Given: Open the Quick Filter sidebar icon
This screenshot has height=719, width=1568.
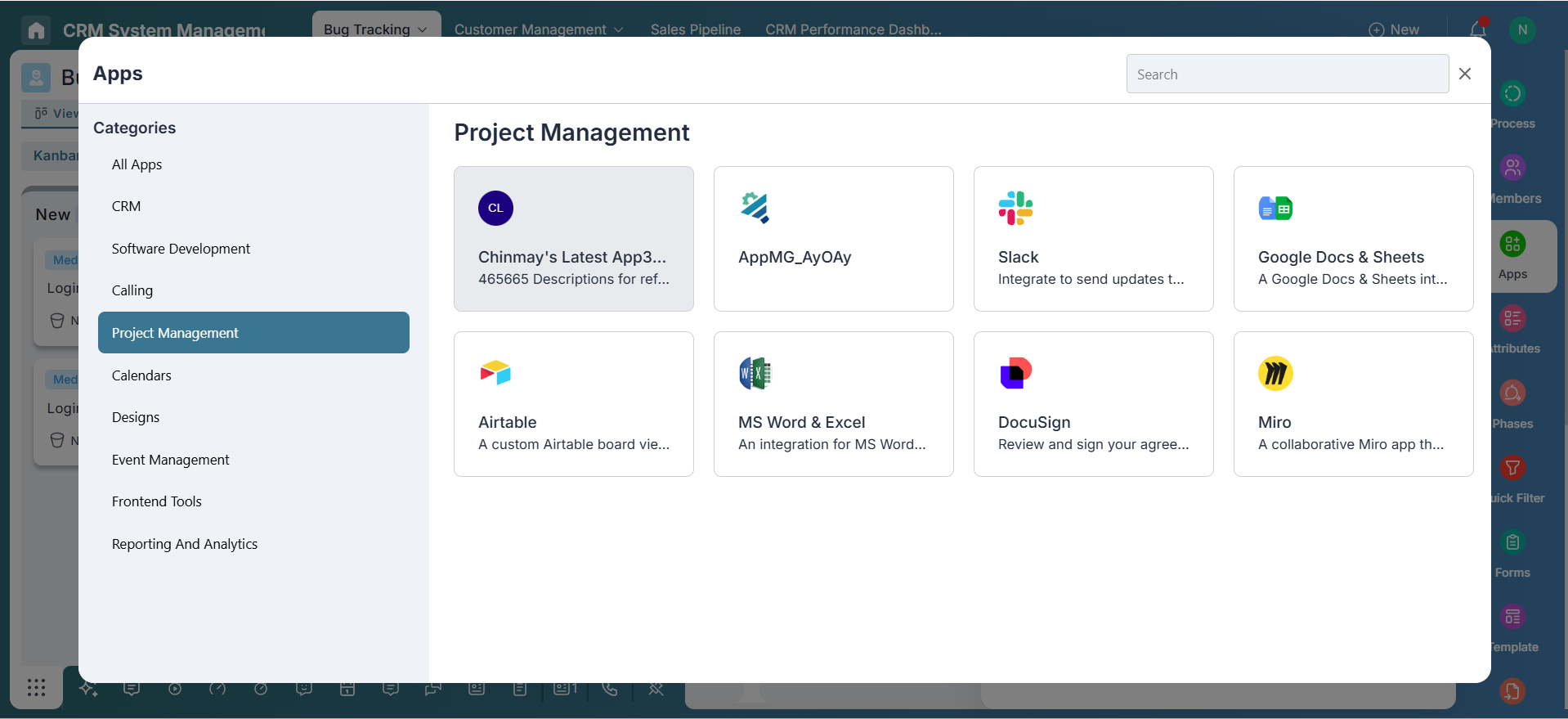Looking at the screenshot, I should pyautogui.click(x=1512, y=468).
